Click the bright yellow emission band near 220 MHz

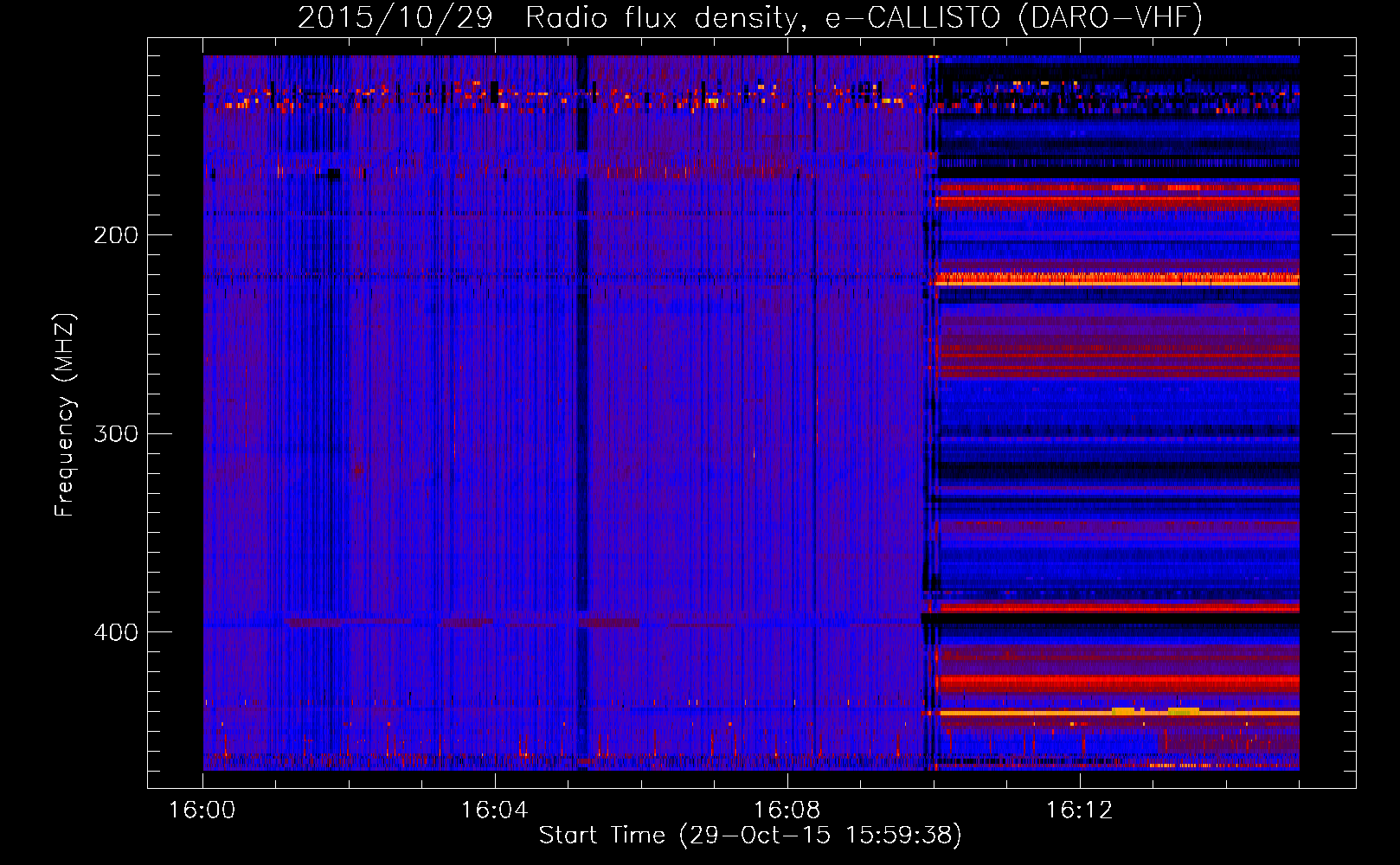[x=1117, y=279]
